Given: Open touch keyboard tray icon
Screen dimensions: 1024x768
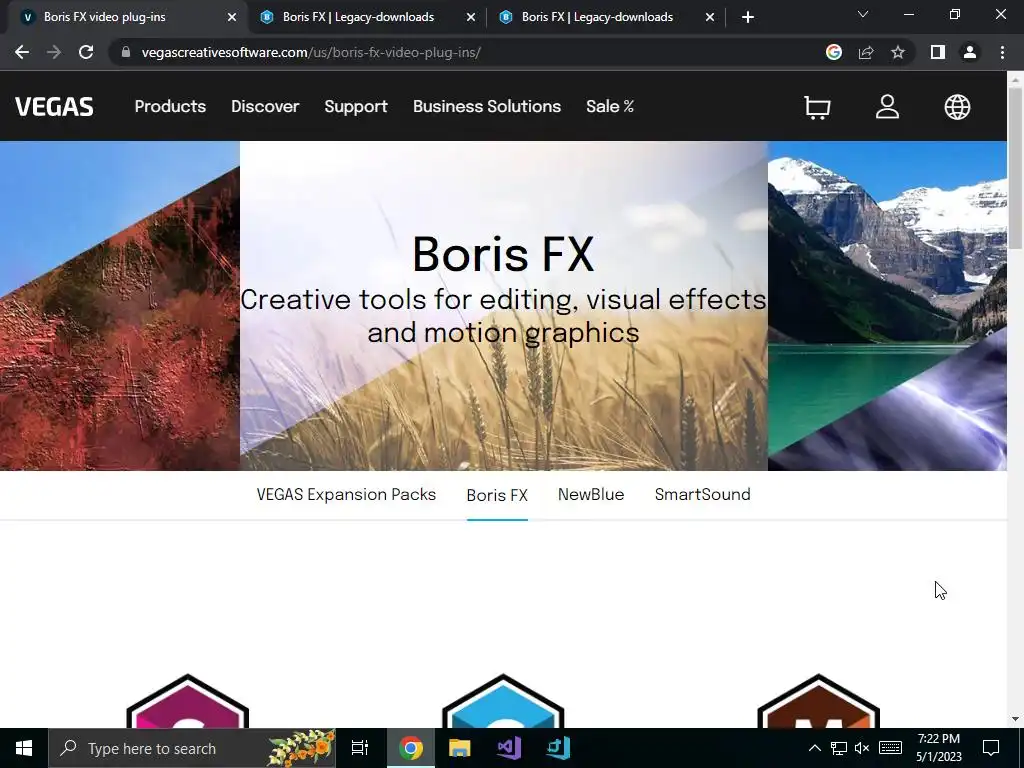Looking at the screenshot, I should click(890, 748).
